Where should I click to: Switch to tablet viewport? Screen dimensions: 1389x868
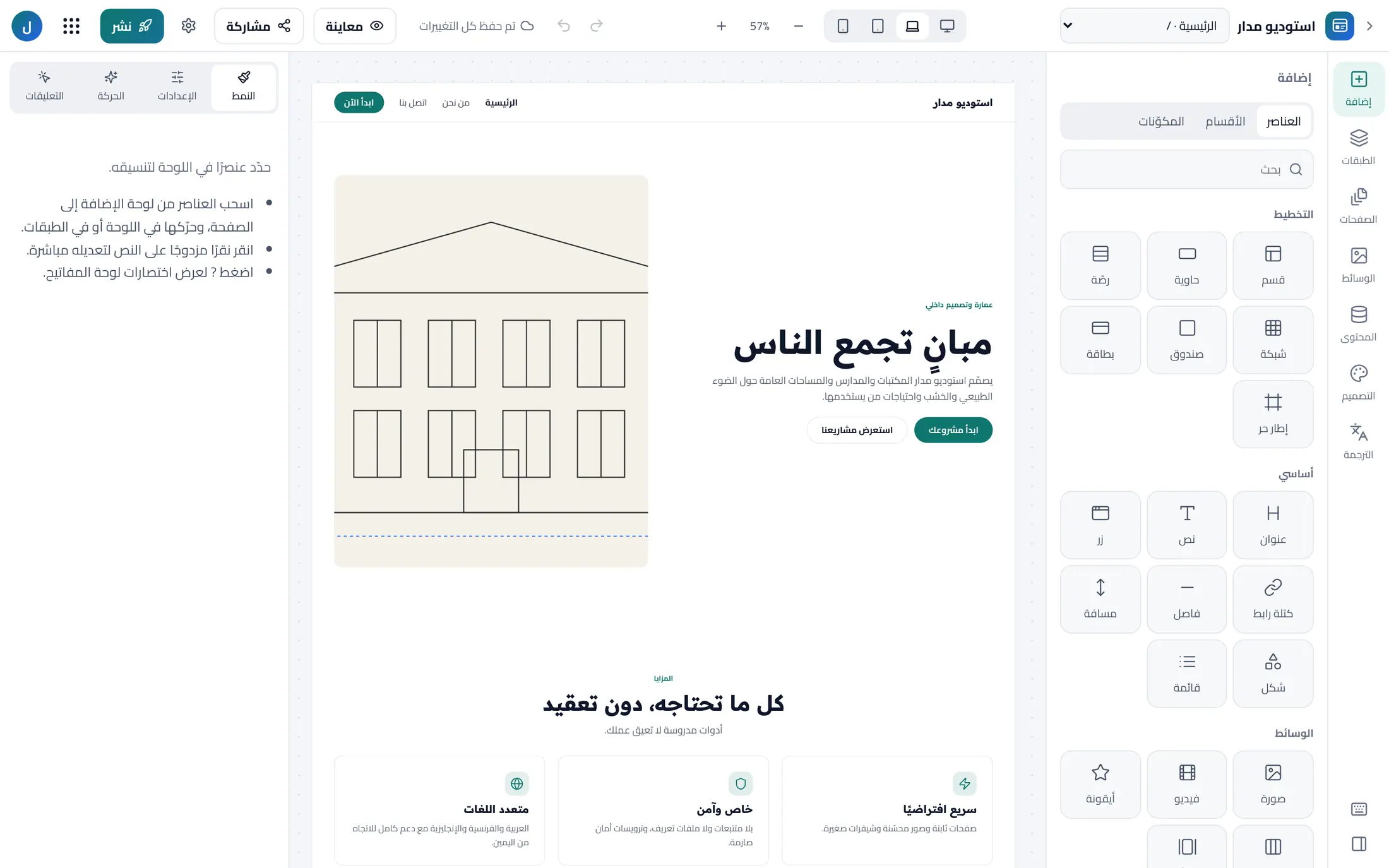tap(878, 26)
